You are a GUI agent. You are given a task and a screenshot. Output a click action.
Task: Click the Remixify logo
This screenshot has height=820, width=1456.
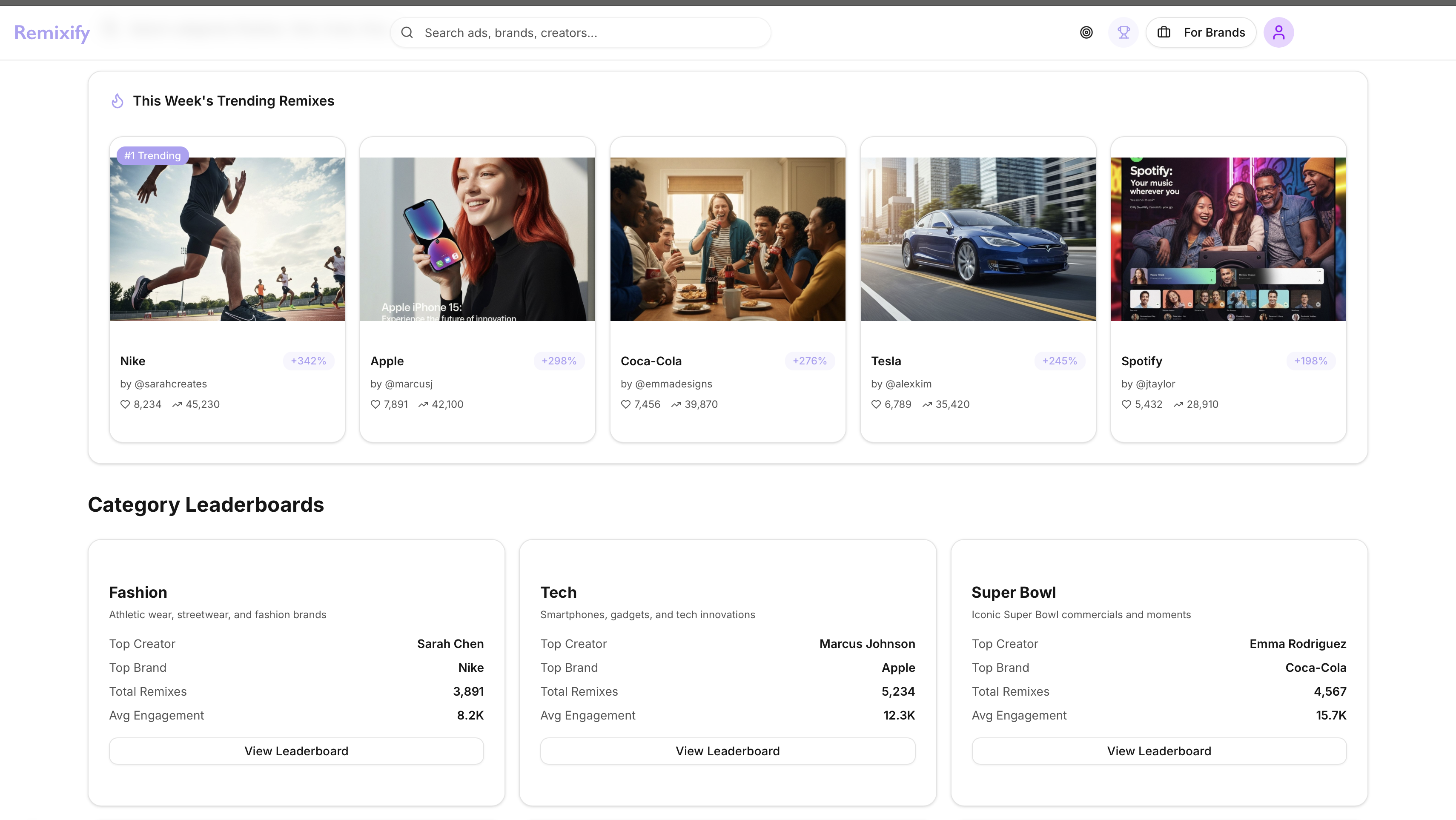coord(52,32)
